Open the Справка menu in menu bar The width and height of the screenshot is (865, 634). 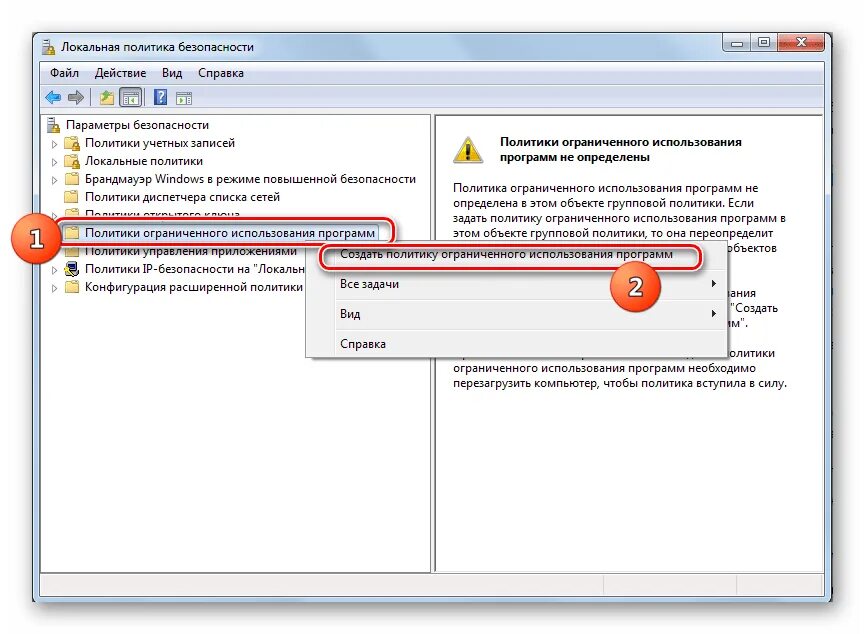[x=221, y=73]
